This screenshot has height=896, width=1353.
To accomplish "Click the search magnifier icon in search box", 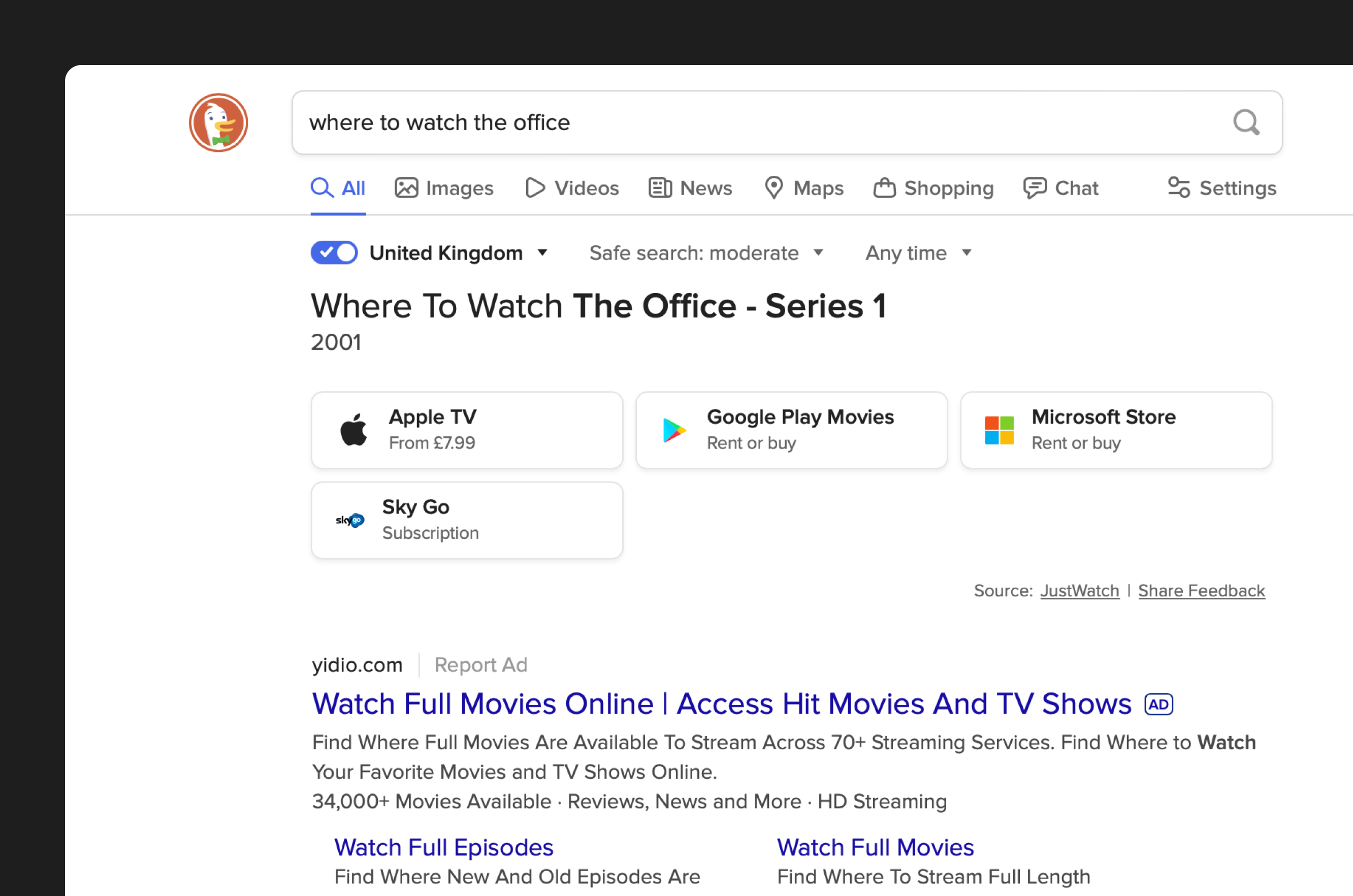I will tap(1246, 122).
